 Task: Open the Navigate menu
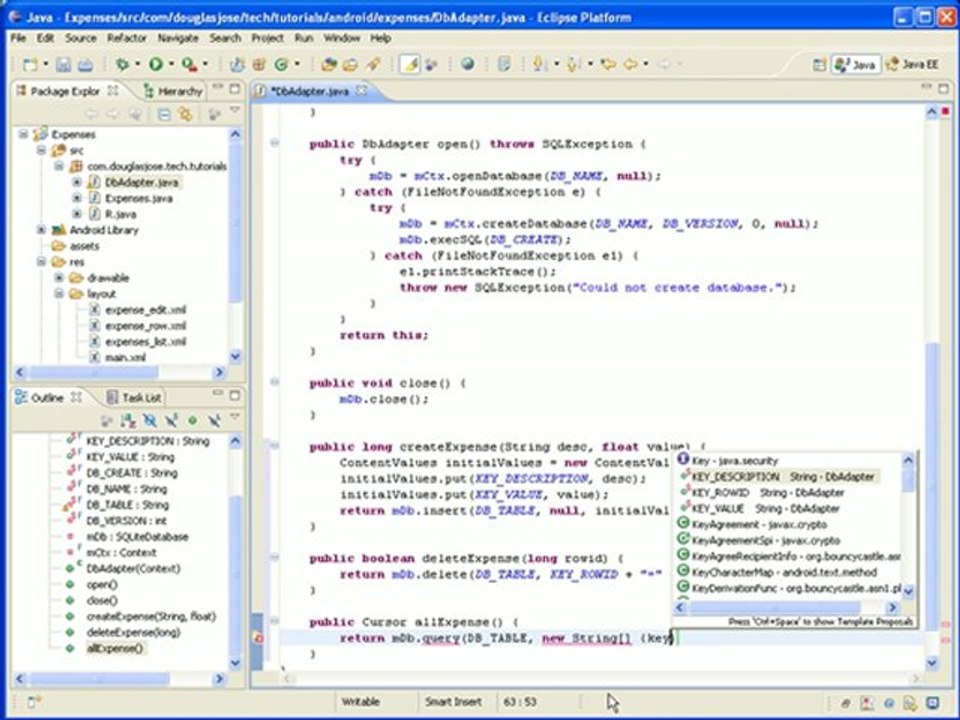pyautogui.click(x=178, y=38)
